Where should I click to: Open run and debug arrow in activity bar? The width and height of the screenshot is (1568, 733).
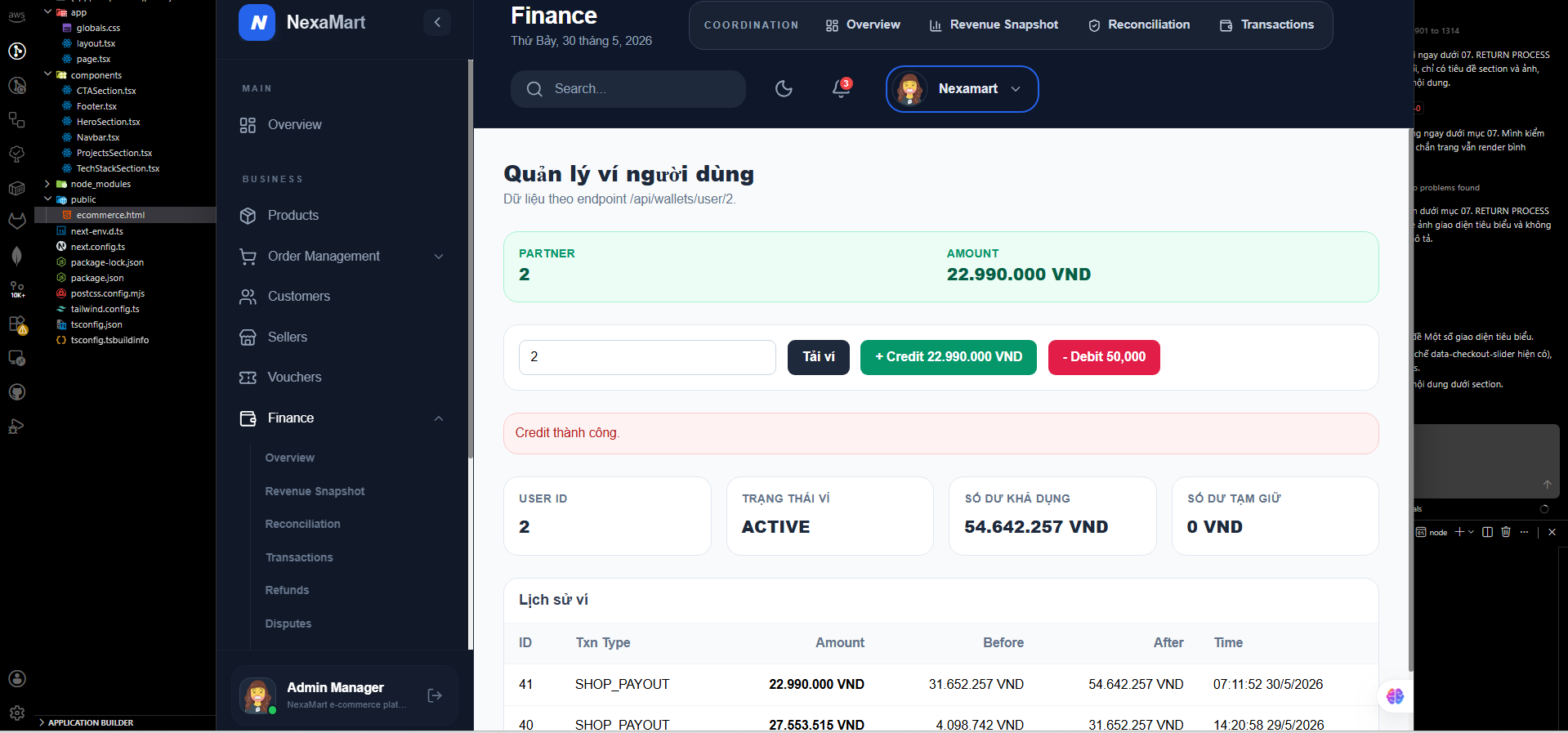[16, 427]
